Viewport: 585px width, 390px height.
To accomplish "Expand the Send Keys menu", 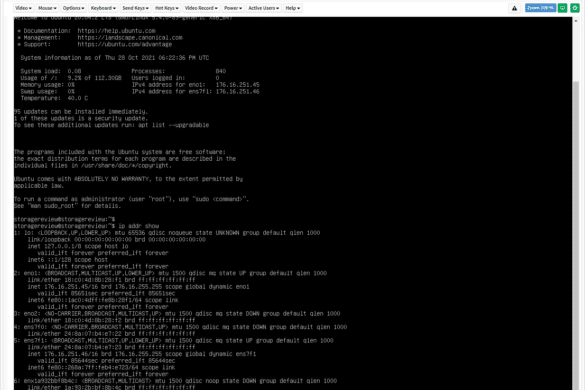I will pos(135,8).
